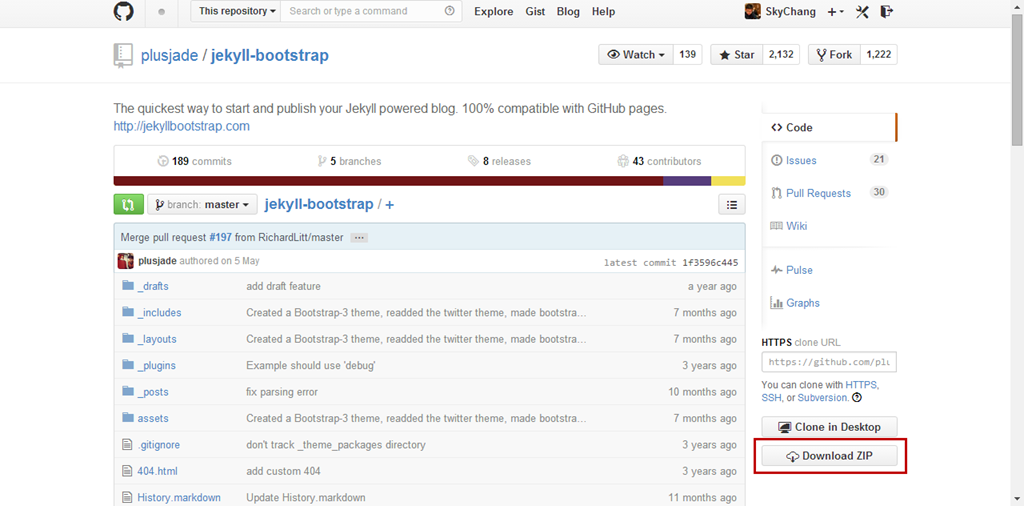Click the notifications dot indicator
The image size is (1024, 506).
pyautogui.click(x=162, y=12)
